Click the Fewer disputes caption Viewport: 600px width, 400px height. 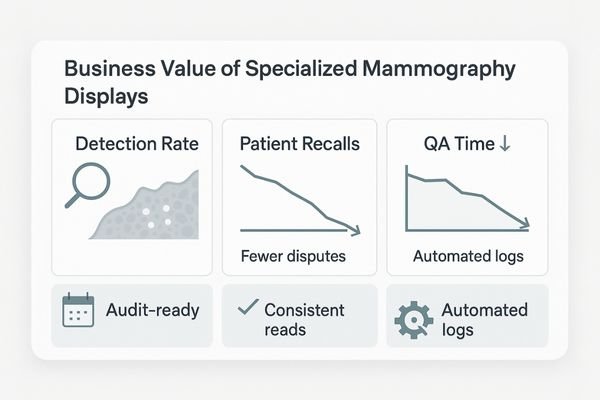[293, 256]
